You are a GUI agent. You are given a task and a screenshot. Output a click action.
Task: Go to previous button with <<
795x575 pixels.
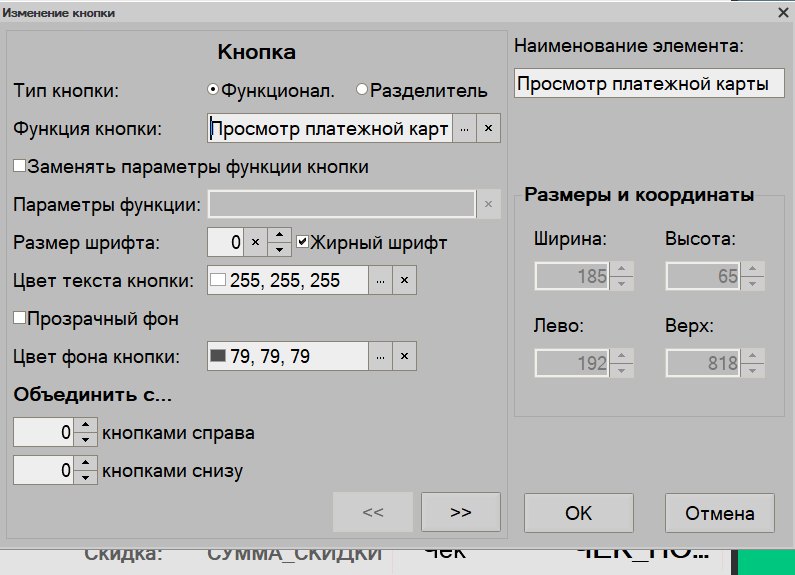click(x=373, y=512)
